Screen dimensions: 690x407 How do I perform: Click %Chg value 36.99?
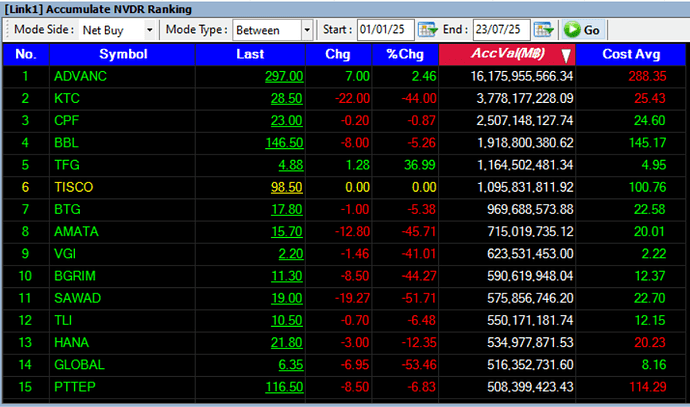(420, 165)
